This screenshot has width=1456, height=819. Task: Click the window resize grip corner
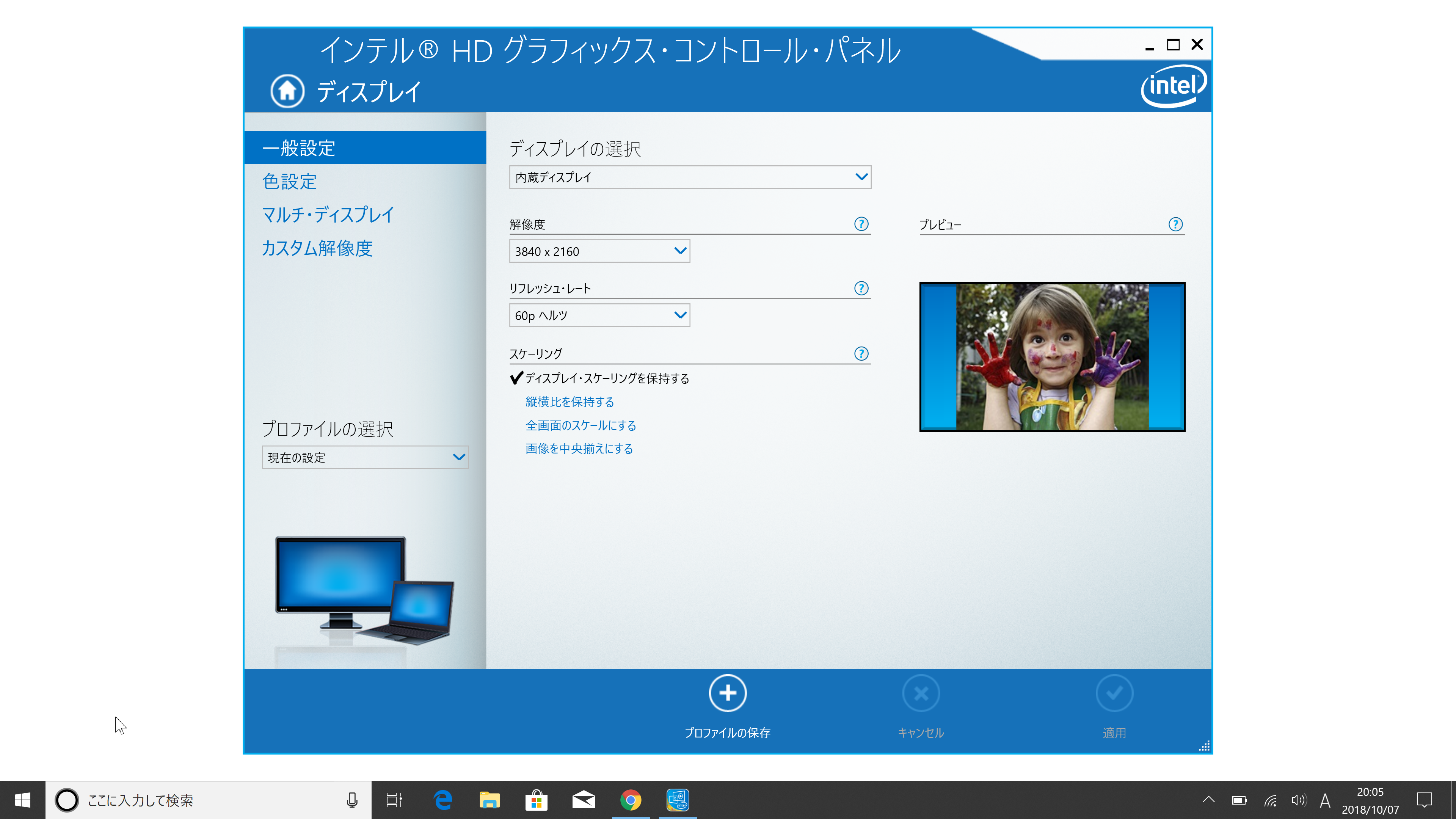click(x=1205, y=745)
